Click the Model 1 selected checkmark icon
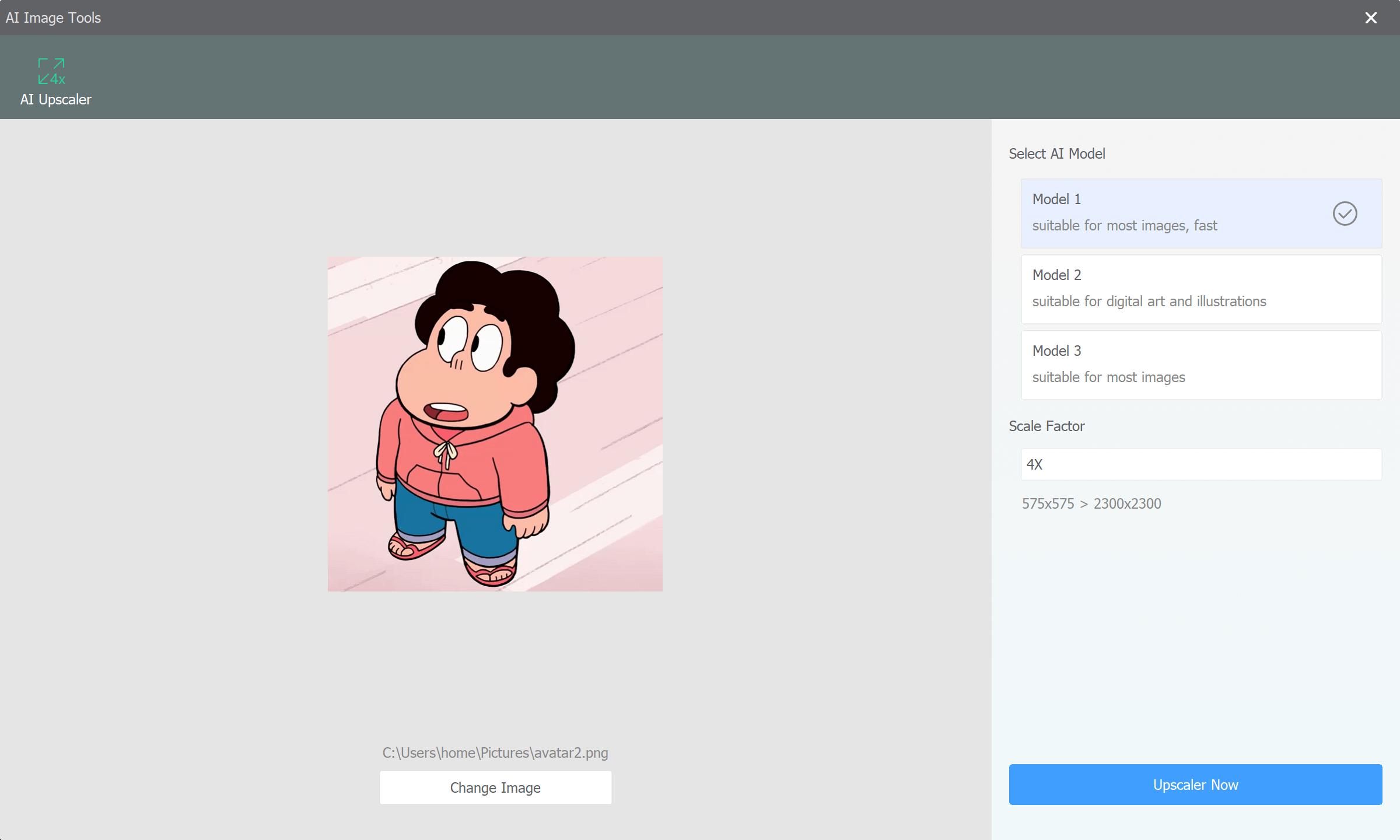The height and width of the screenshot is (840, 1400). tap(1345, 213)
